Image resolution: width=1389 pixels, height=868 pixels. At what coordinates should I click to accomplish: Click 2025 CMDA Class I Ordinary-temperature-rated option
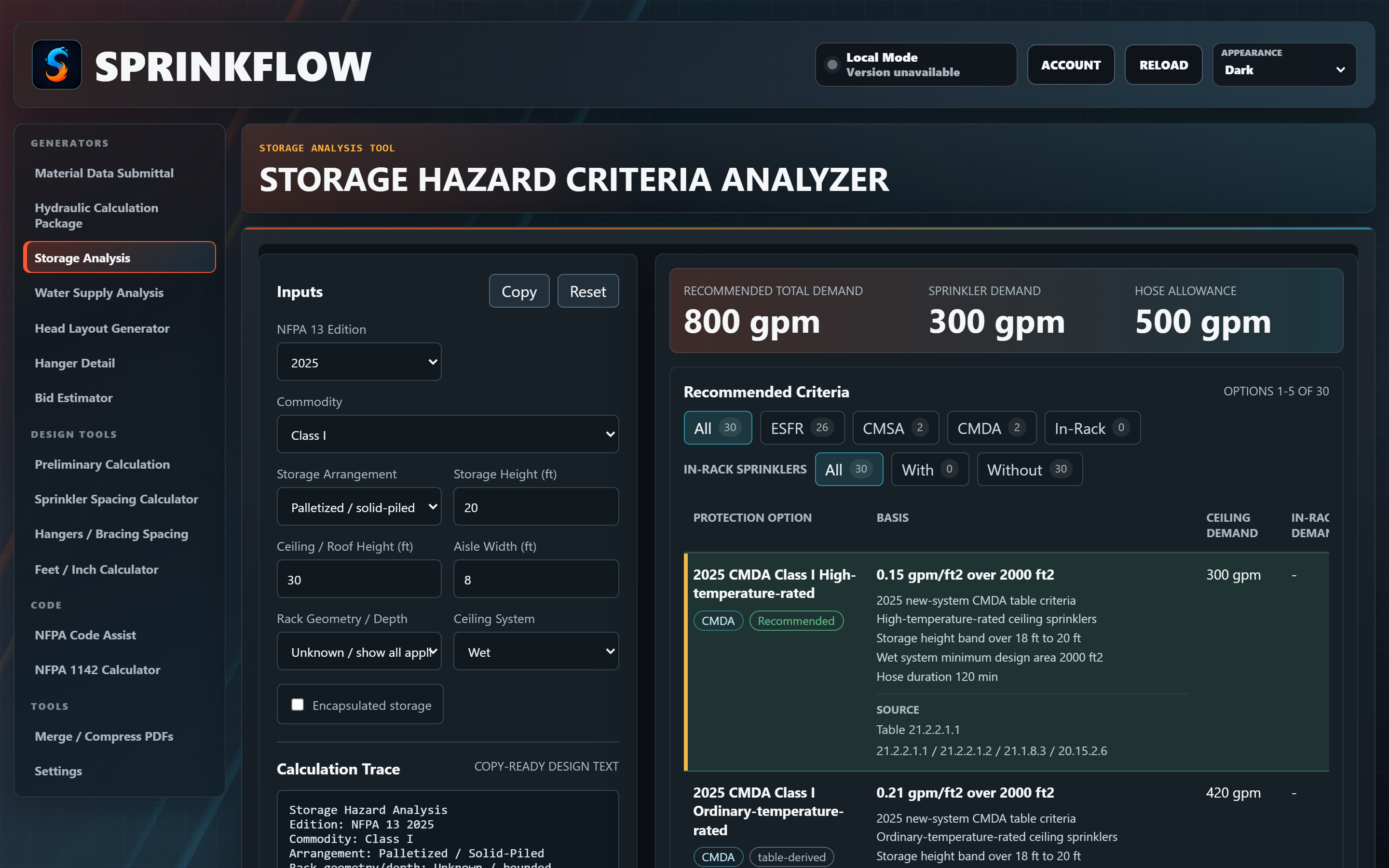pyautogui.click(x=768, y=811)
